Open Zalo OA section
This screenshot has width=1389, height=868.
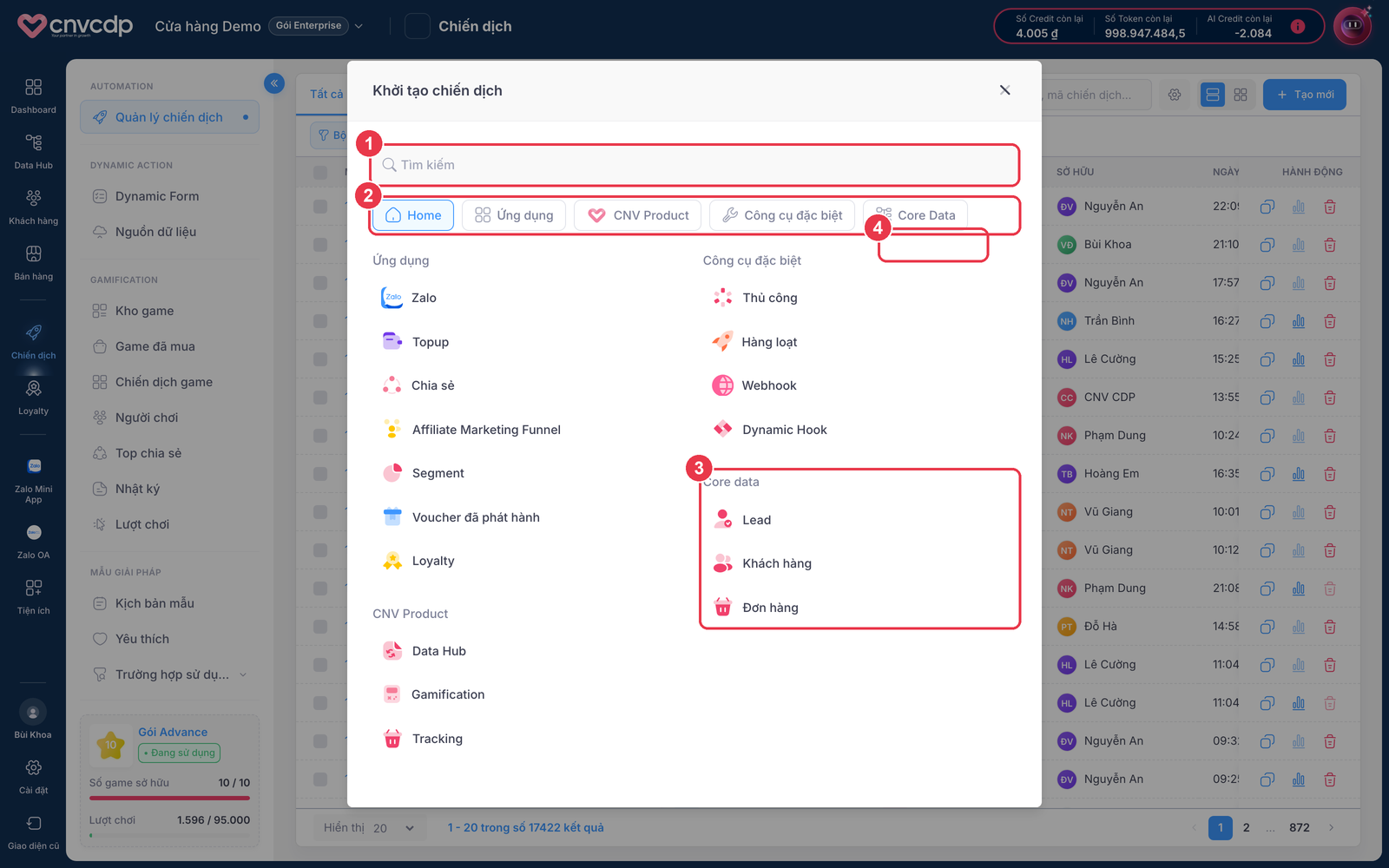[33, 541]
